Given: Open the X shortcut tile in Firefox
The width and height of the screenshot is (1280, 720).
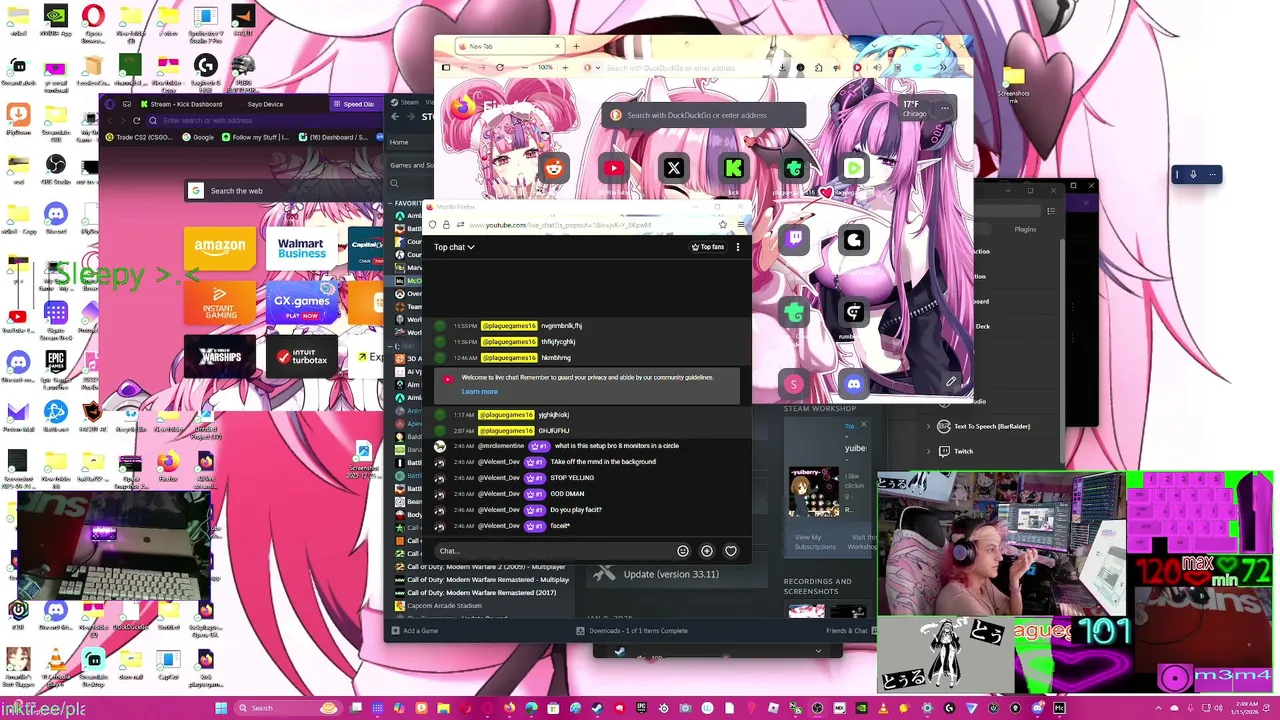Looking at the screenshot, I should point(673,169).
